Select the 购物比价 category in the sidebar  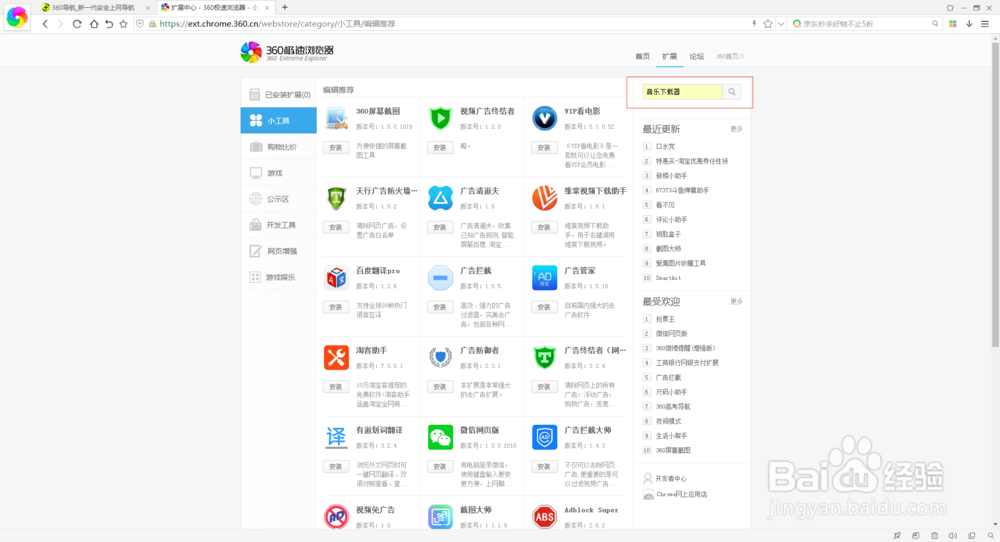[x=279, y=147]
